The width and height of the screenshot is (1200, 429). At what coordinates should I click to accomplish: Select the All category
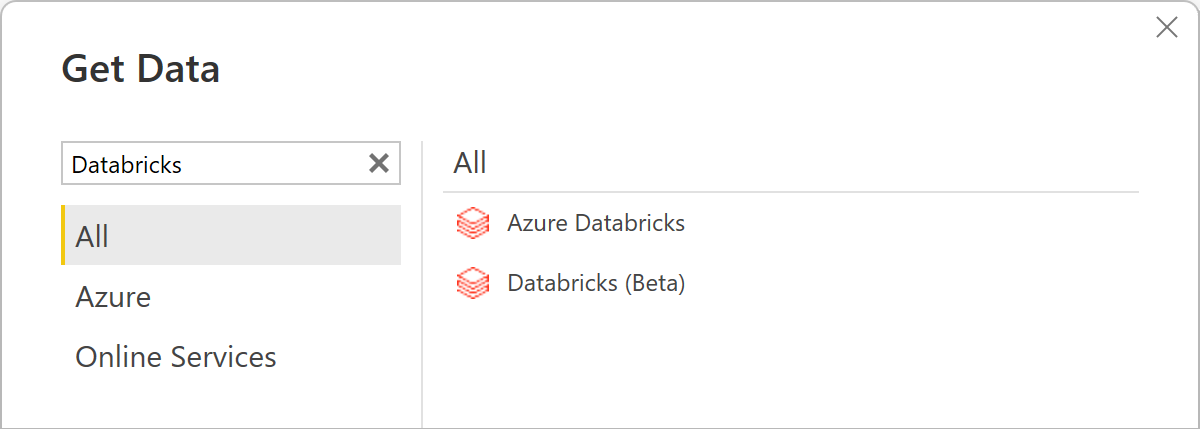[232, 236]
